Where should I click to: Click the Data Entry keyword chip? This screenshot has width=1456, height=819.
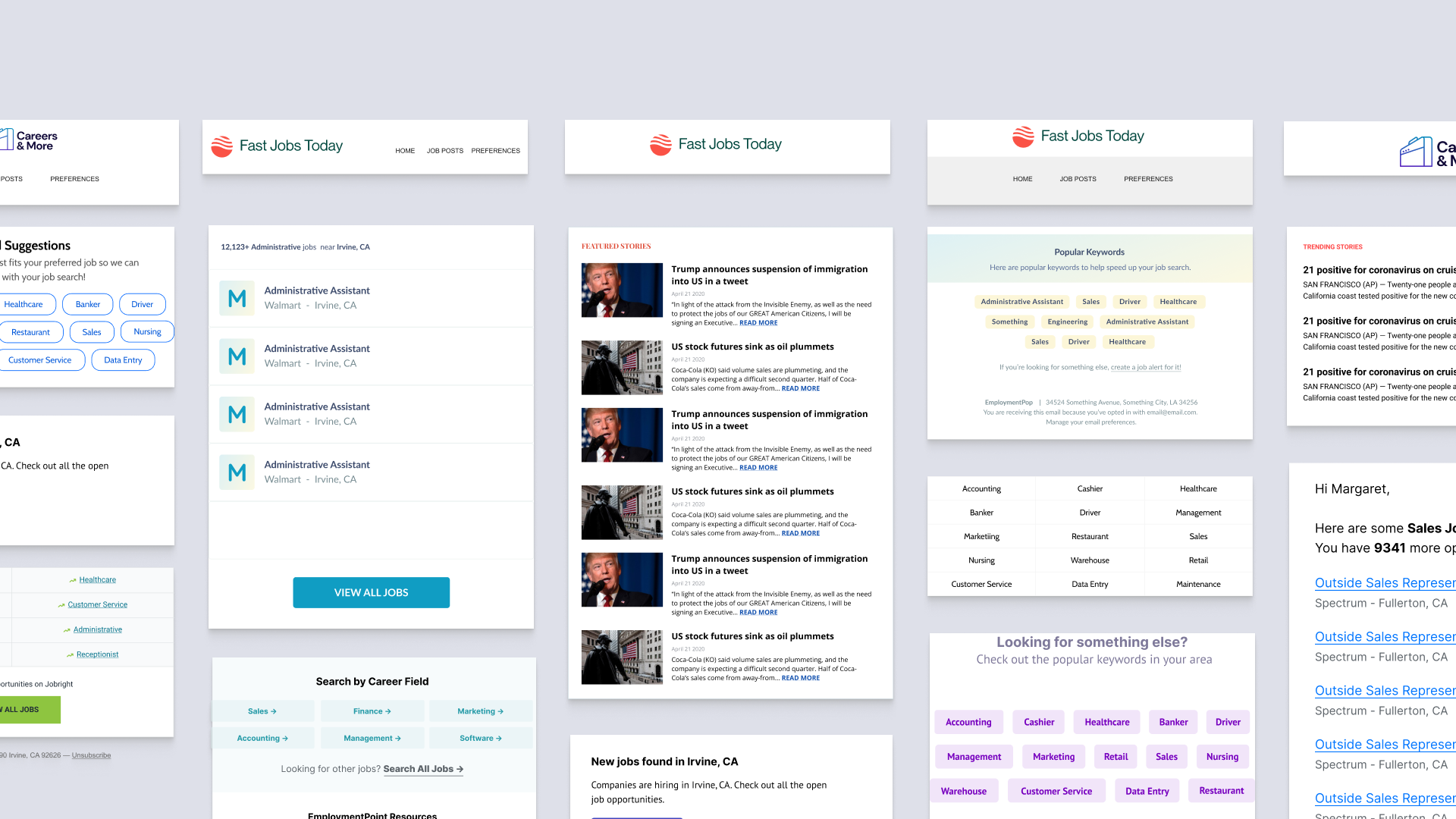point(1146,792)
